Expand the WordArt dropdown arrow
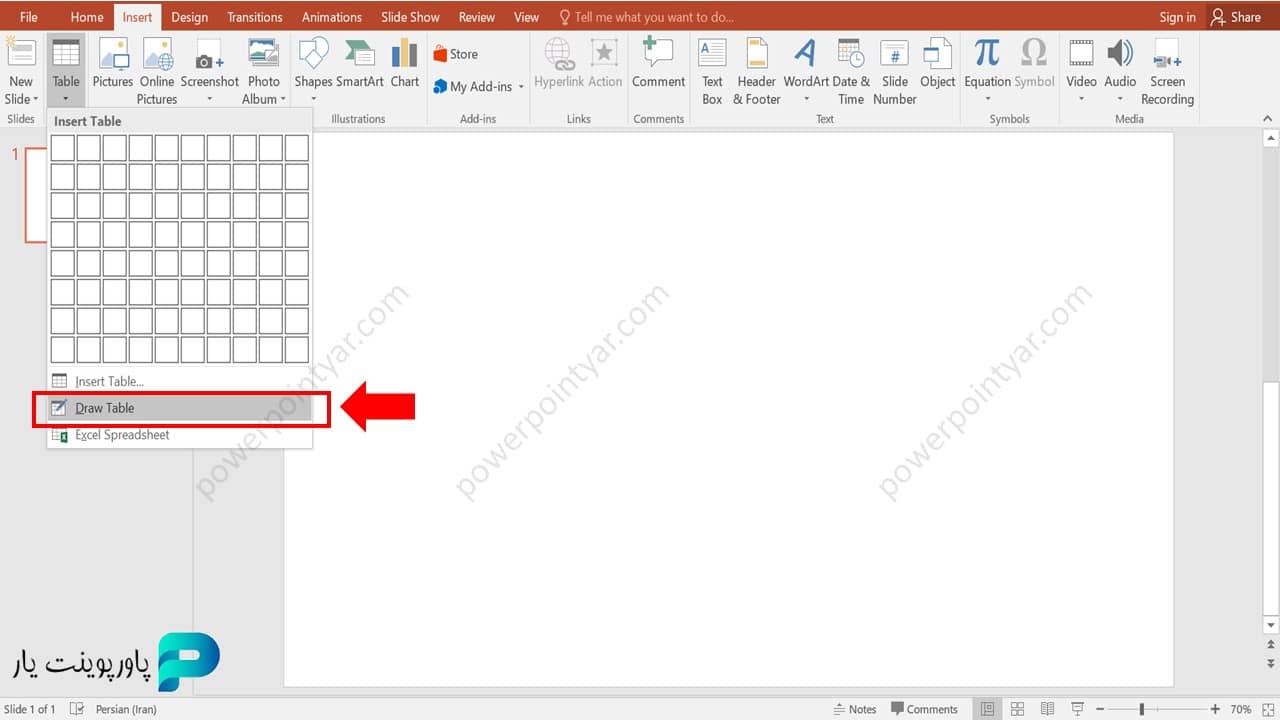Viewport: 1280px width, 720px height. pos(806,100)
